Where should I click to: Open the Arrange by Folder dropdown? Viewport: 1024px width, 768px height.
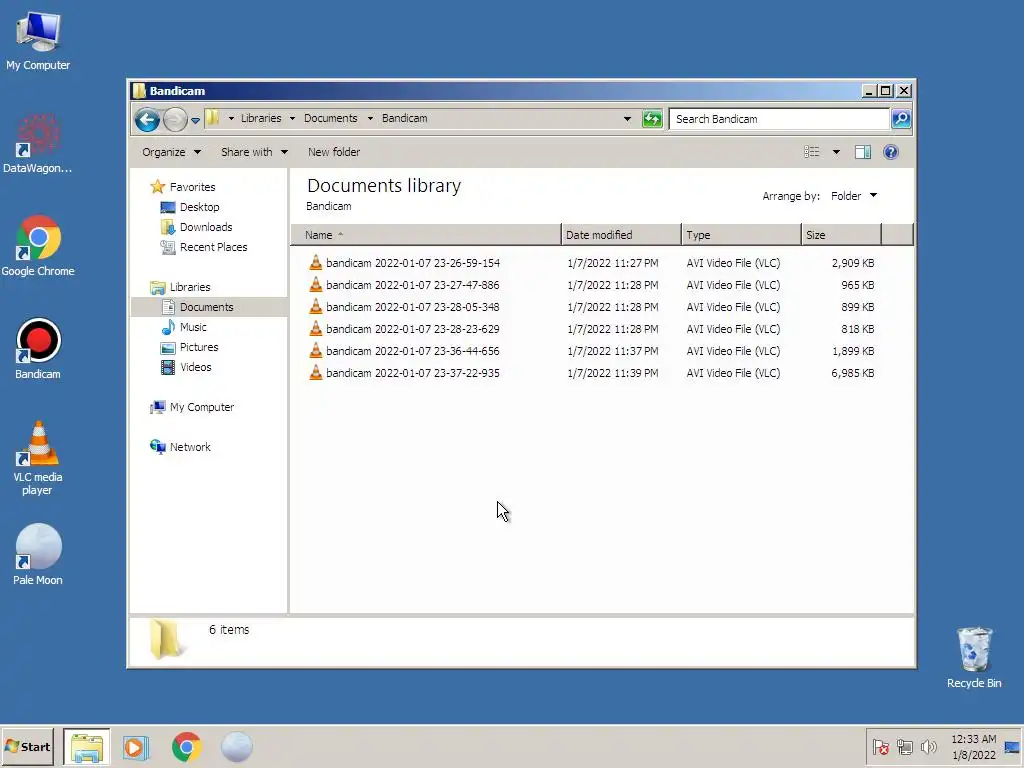coord(854,196)
